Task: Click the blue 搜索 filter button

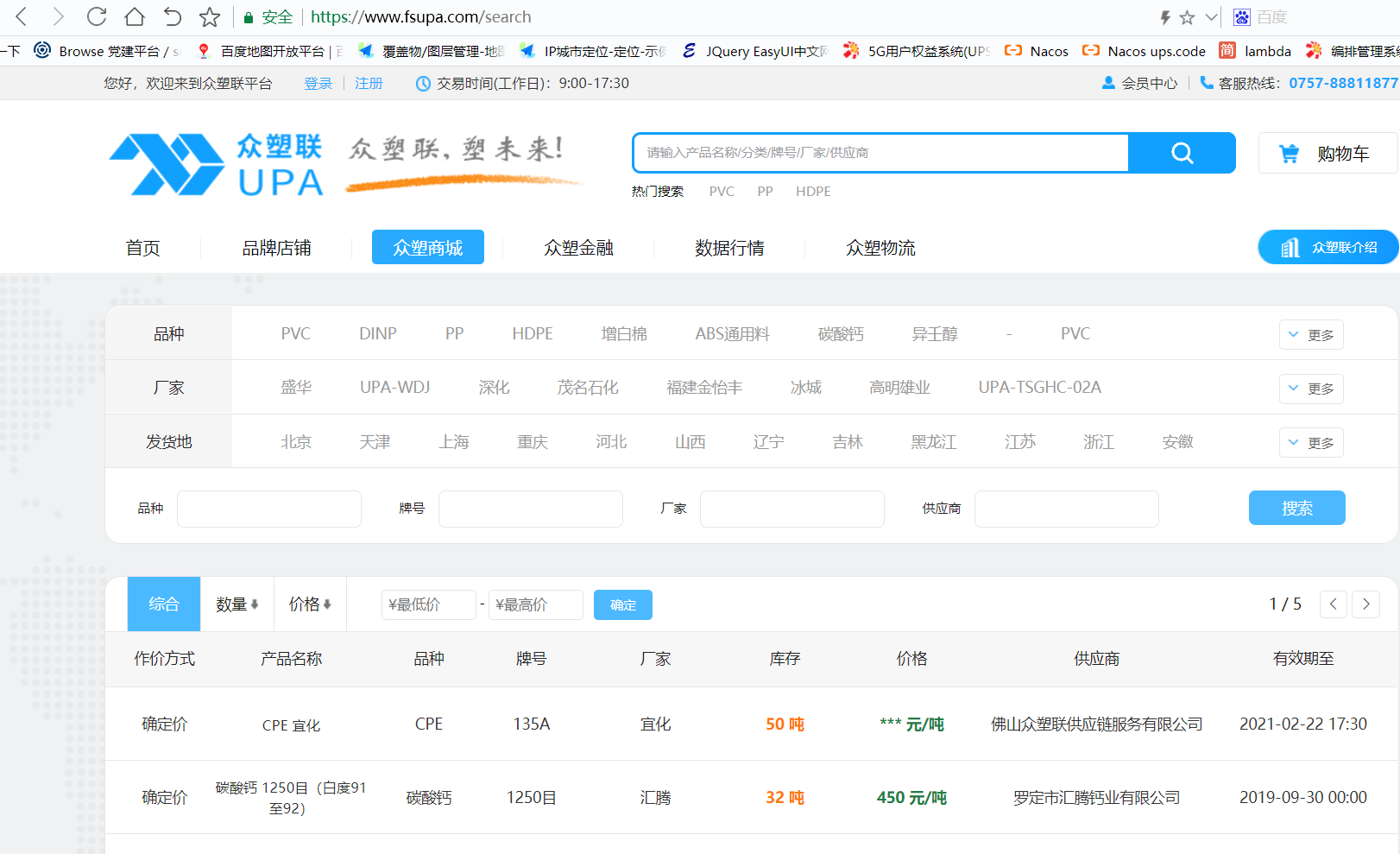Action: click(x=1297, y=508)
